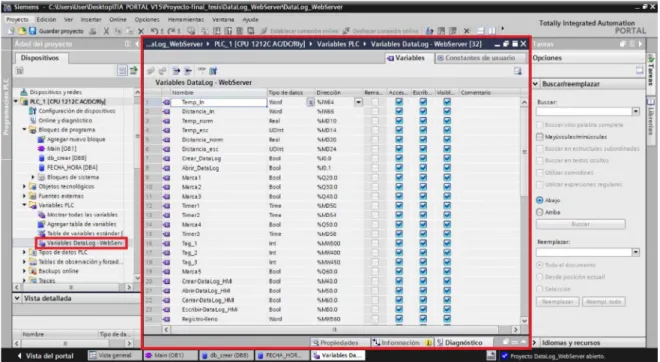Open Configuración de dispositivos
The height and width of the screenshot is (362, 660).
[77, 111]
